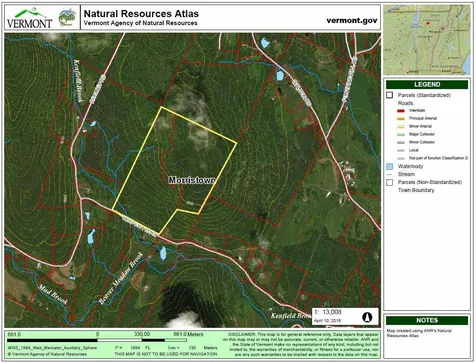The image size is (476, 363).
Task: Select the Principal Arterial orange swatch
Action: coord(401,119)
